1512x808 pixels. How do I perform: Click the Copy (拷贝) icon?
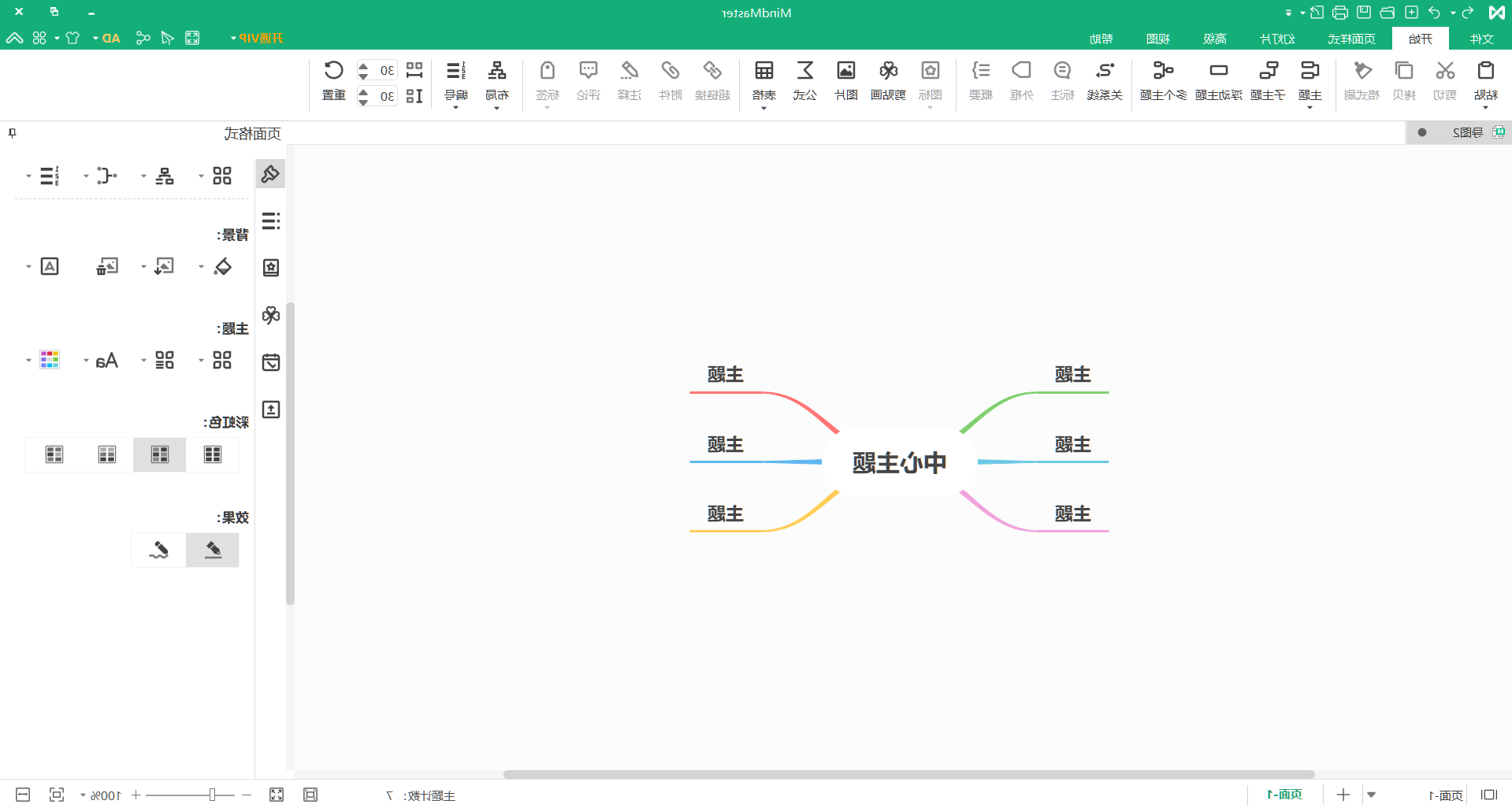[x=1403, y=71]
